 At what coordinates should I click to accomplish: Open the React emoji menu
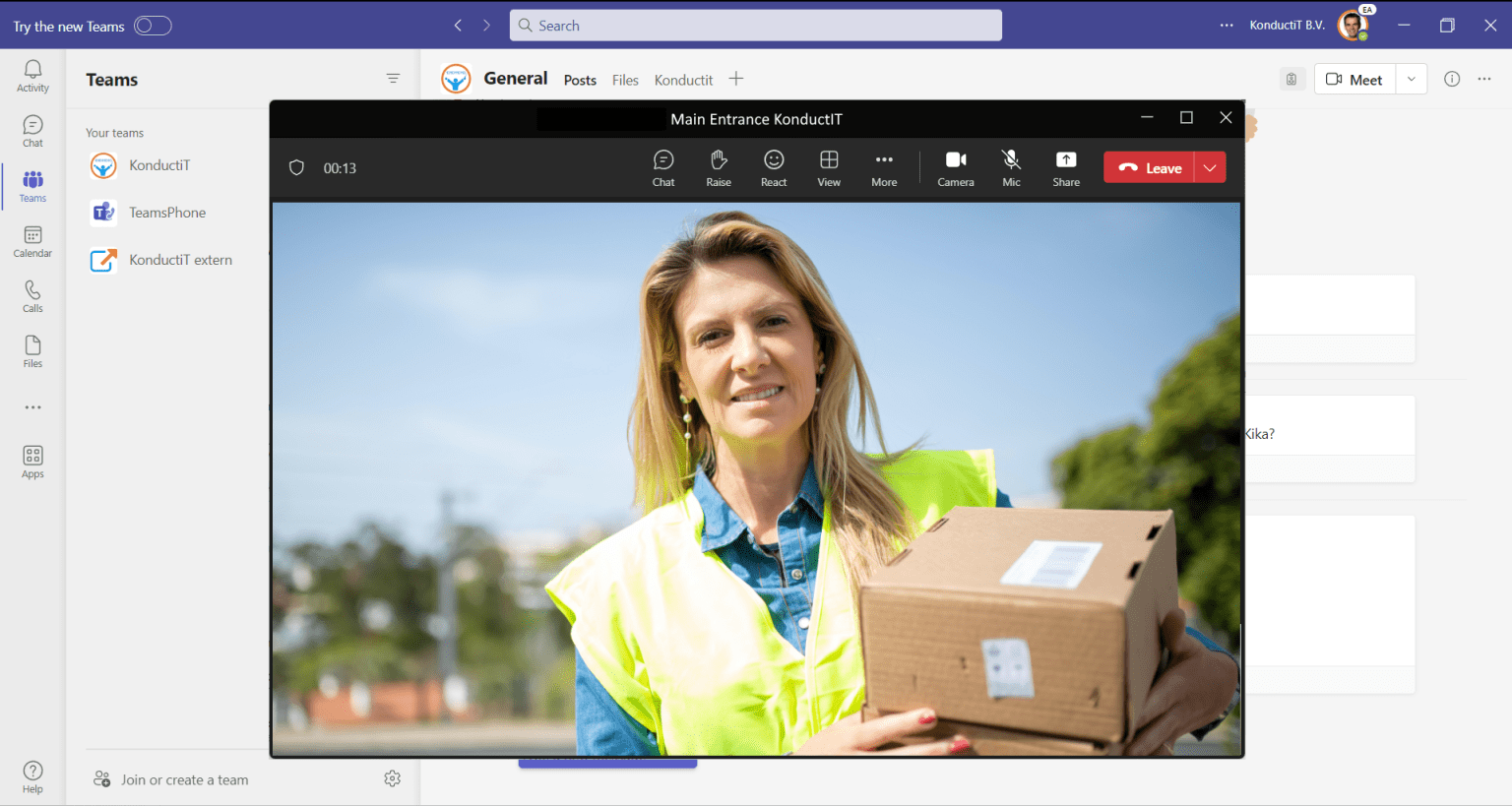[774, 167]
